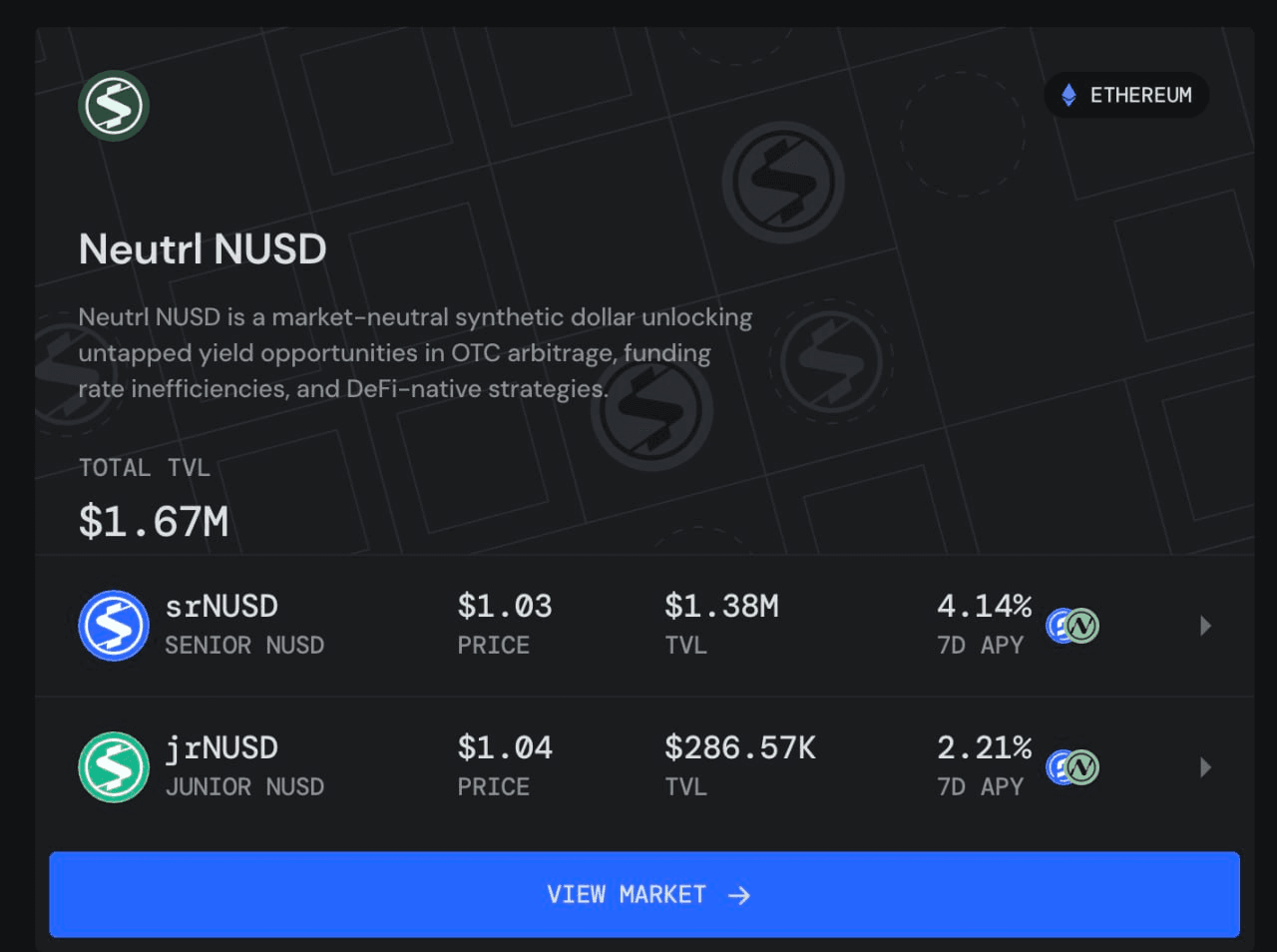Click the ETHEREUM network badge
This screenshot has width=1277, height=952.
coord(1126,95)
